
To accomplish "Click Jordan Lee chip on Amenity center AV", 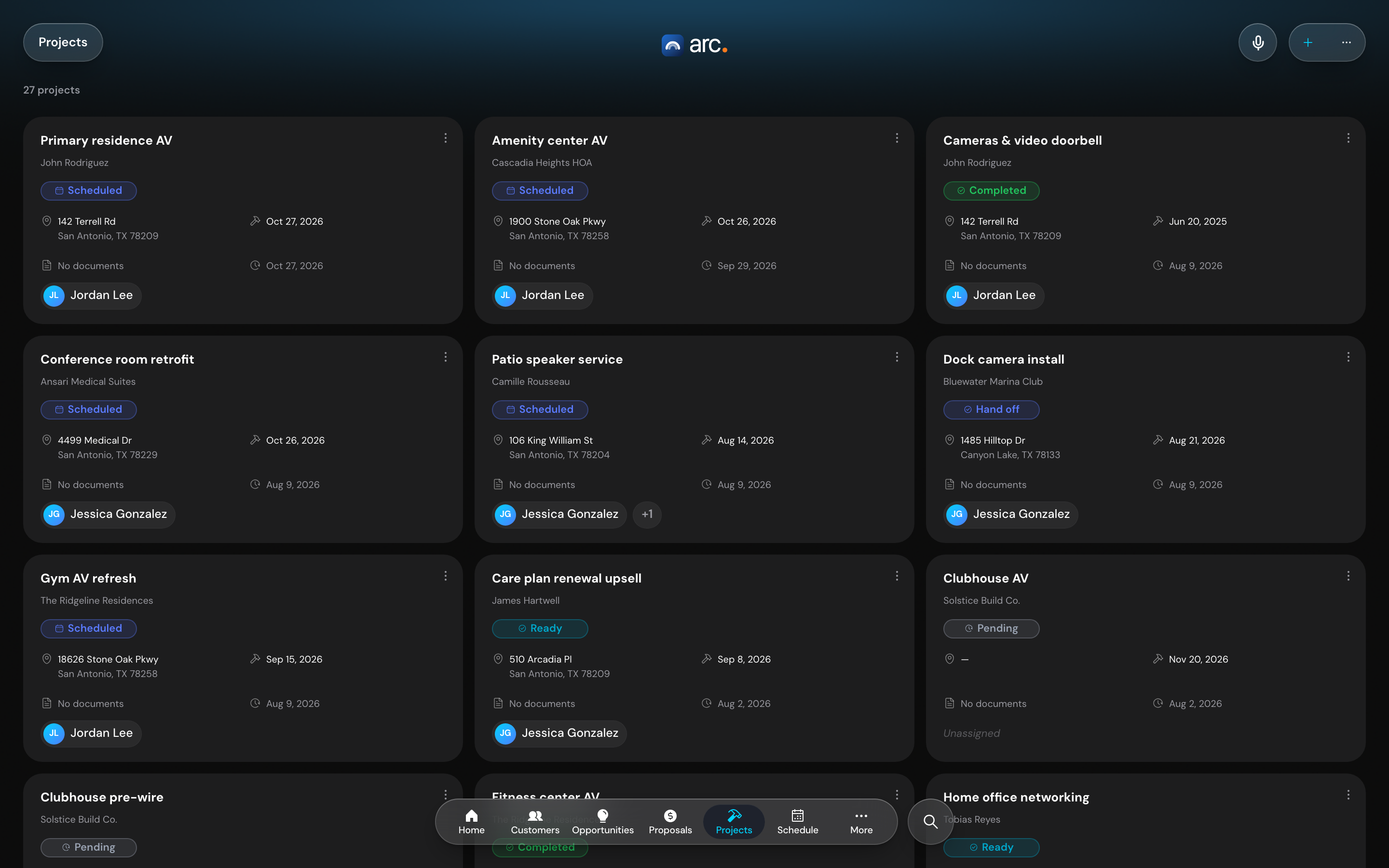I will (543, 296).
